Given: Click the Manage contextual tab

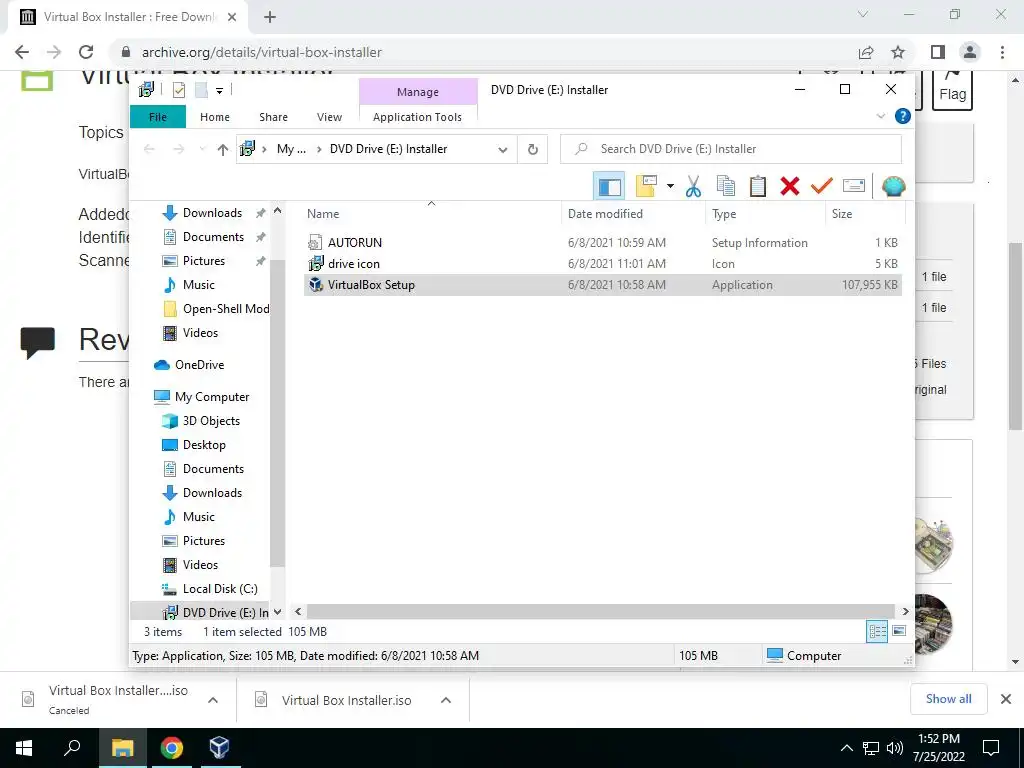Looking at the screenshot, I should click(x=418, y=92).
